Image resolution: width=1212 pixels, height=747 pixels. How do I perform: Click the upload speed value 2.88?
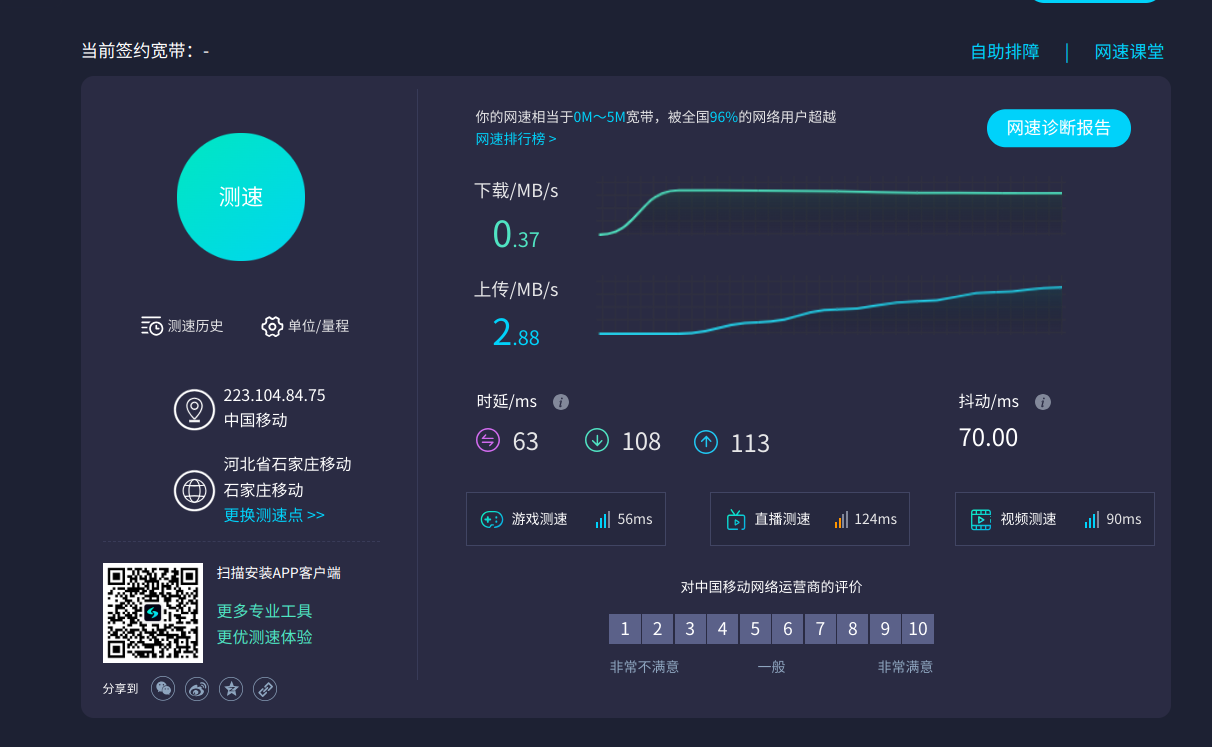point(516,332)
